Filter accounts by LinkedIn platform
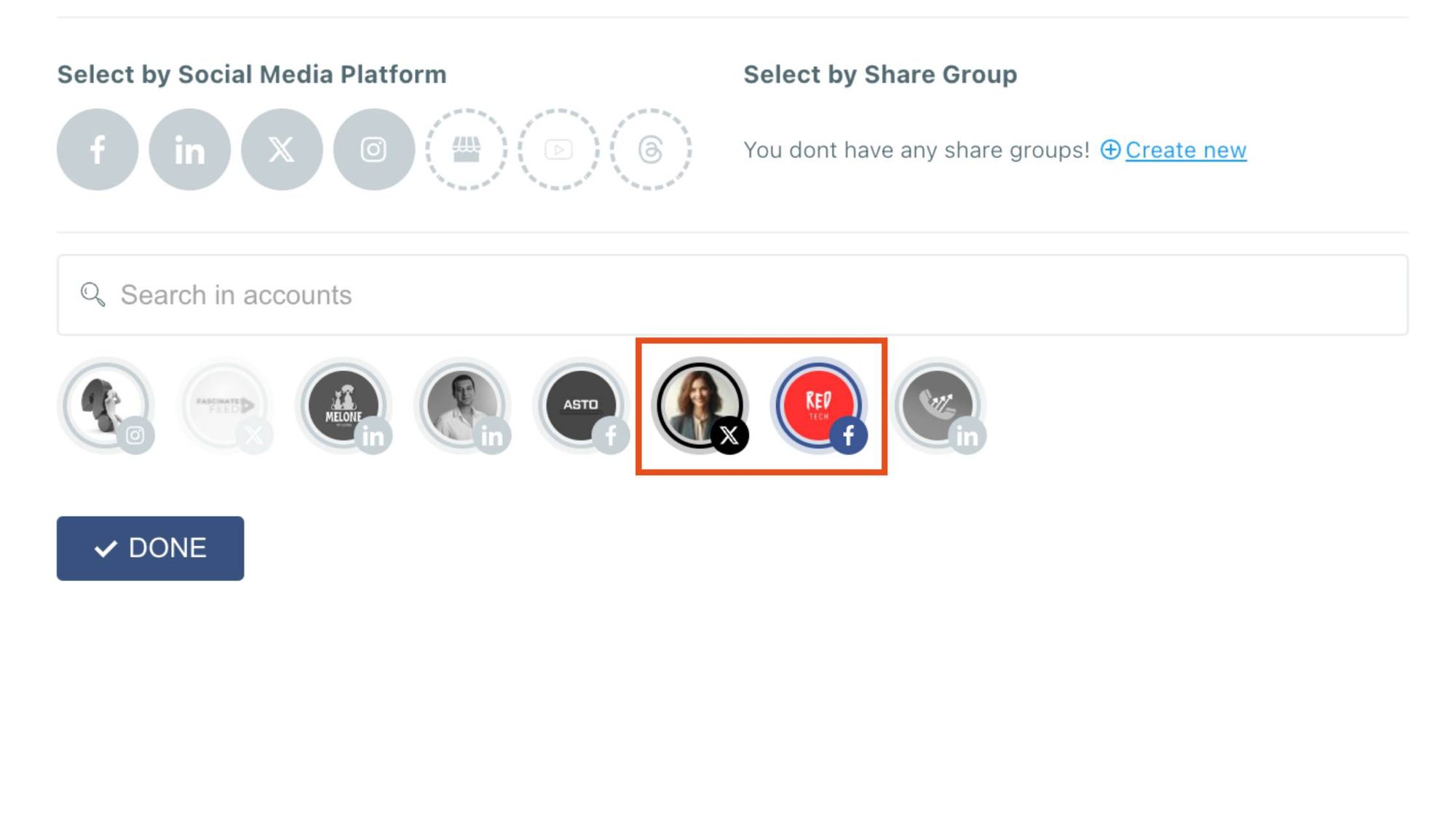Viewport: 1456px width, 819px height. pyautogui.click(x=189, y=149)
